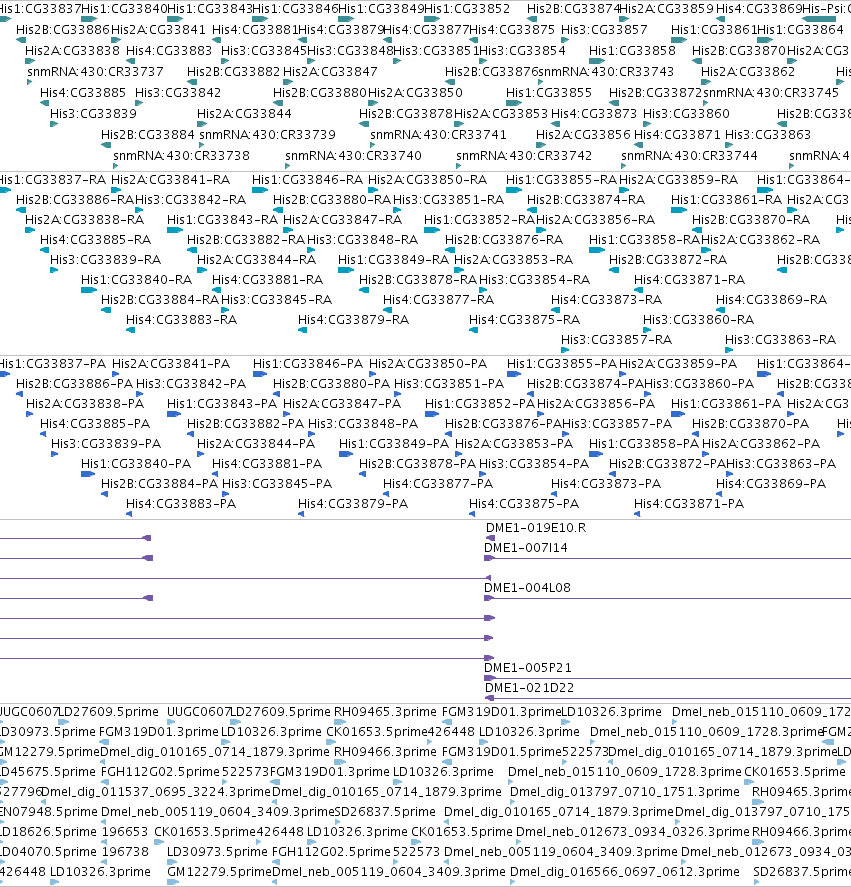
Task: Select arrow glyph under His1:CG33846-PA label
Action: [260, 374]
